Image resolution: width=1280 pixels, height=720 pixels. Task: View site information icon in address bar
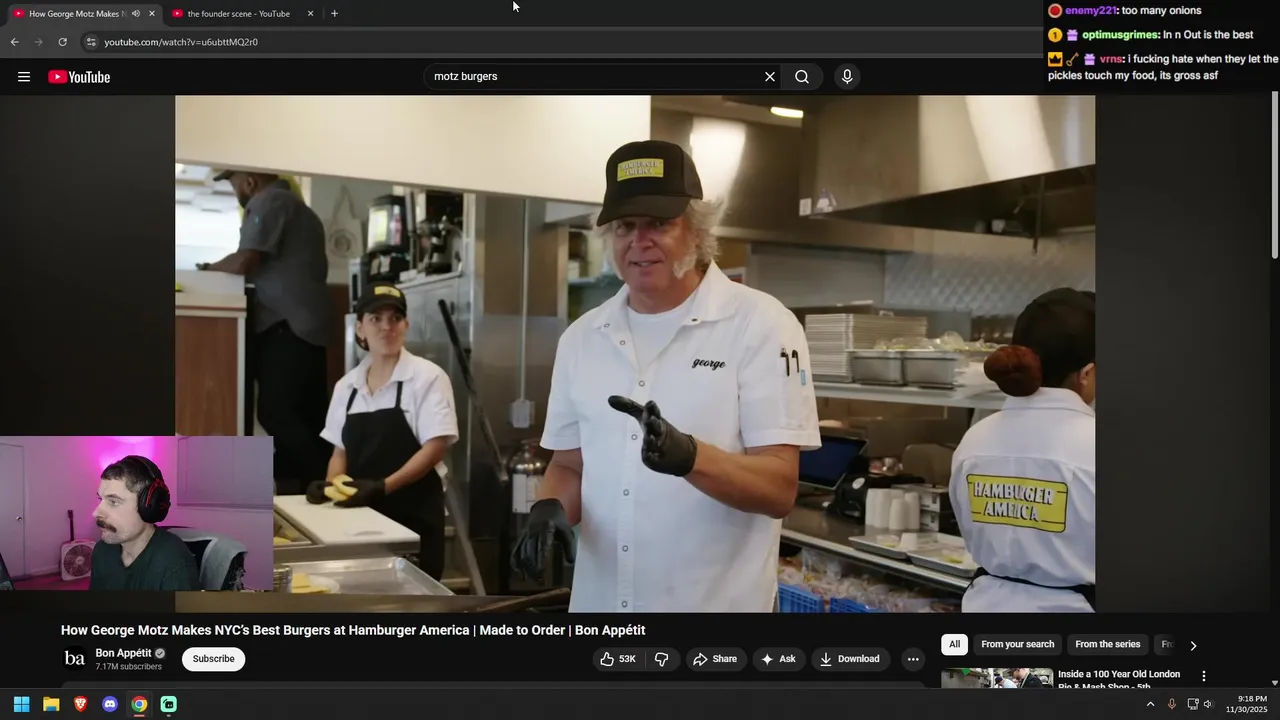tap(91, 42)
